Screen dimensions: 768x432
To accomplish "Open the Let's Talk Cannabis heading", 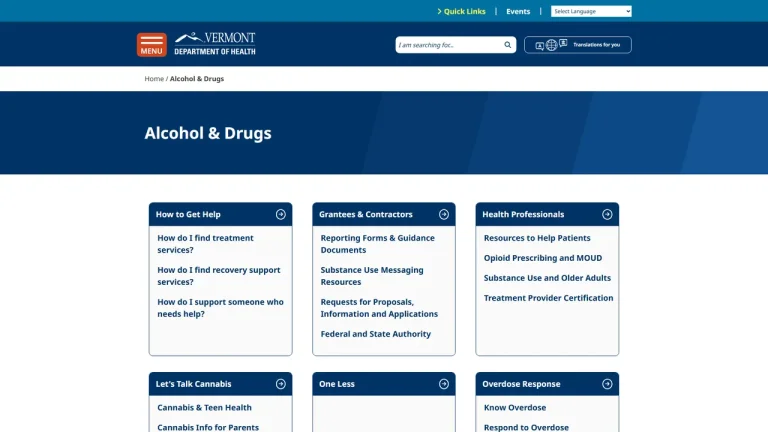I will click(193, 384).
